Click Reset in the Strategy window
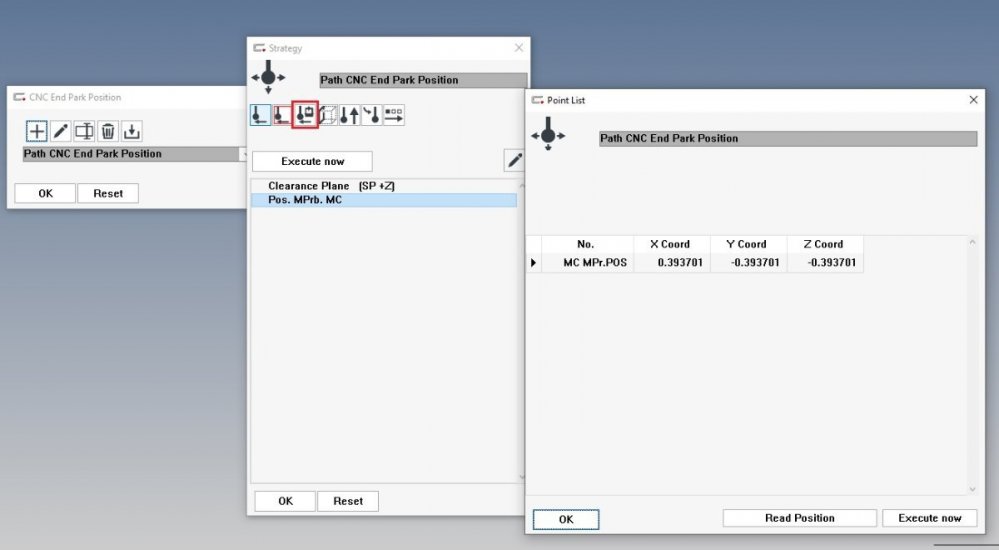The image size is (999, 550). coord(348,501)
